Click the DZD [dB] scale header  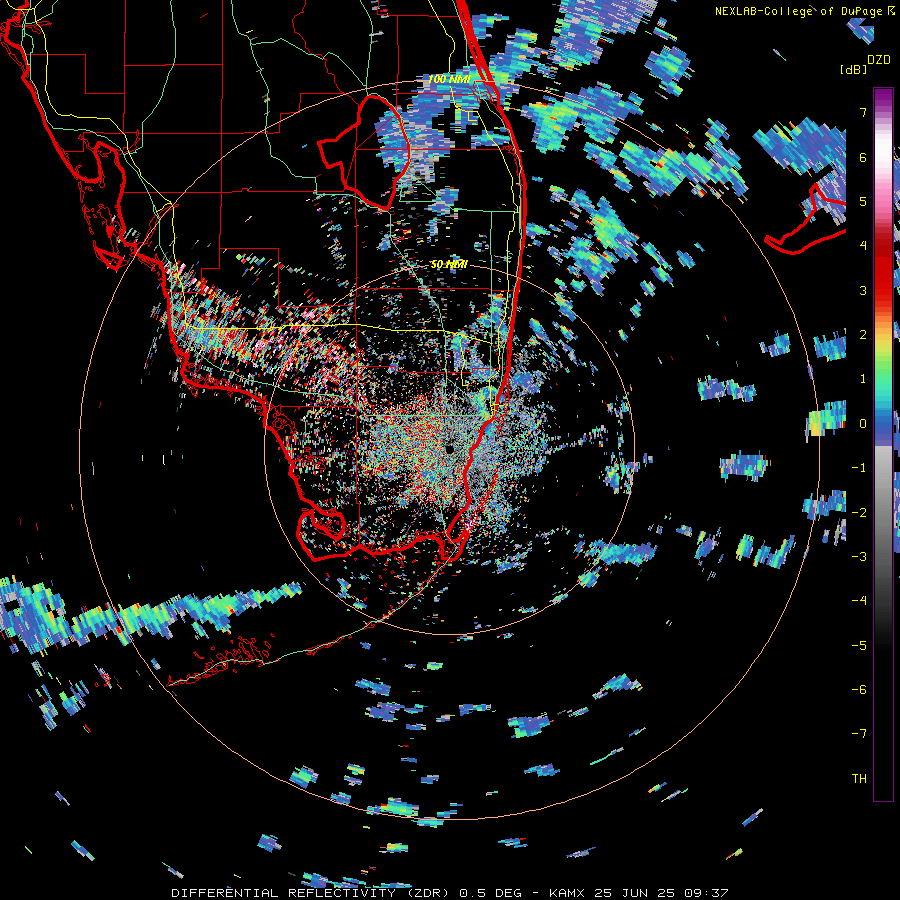(x=865, y=64)
